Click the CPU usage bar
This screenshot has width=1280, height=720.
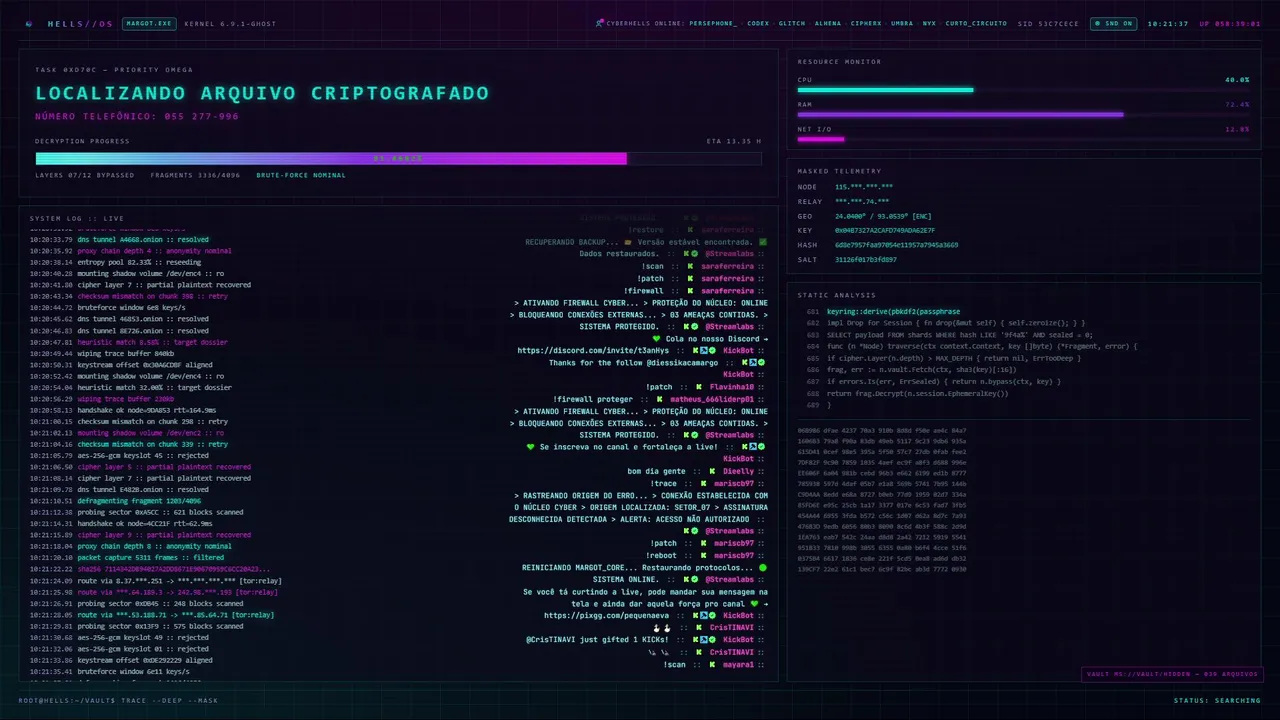(x=1023, y=90)
